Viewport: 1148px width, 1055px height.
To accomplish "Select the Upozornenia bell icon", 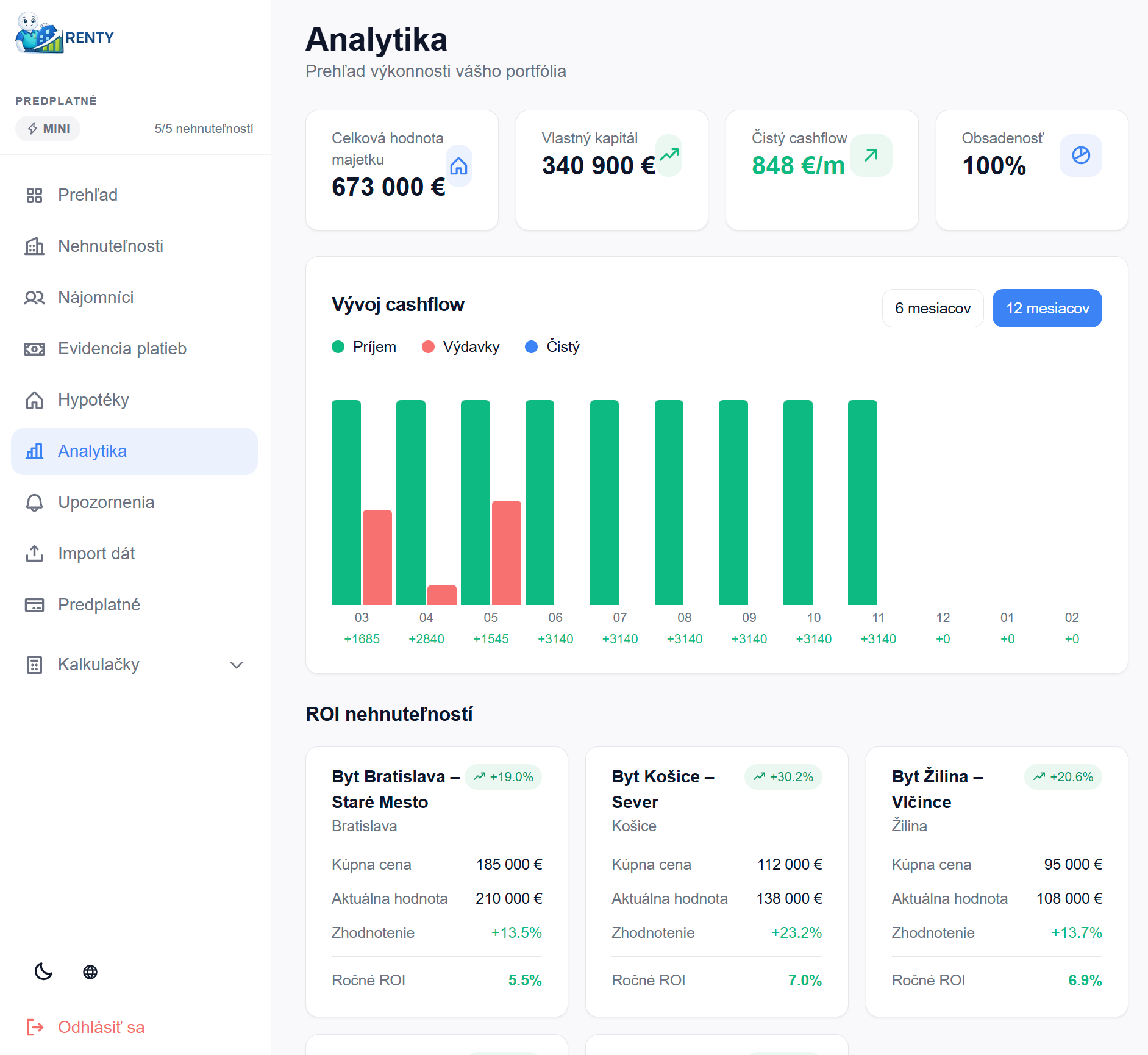I will click(x=34, y=502).
